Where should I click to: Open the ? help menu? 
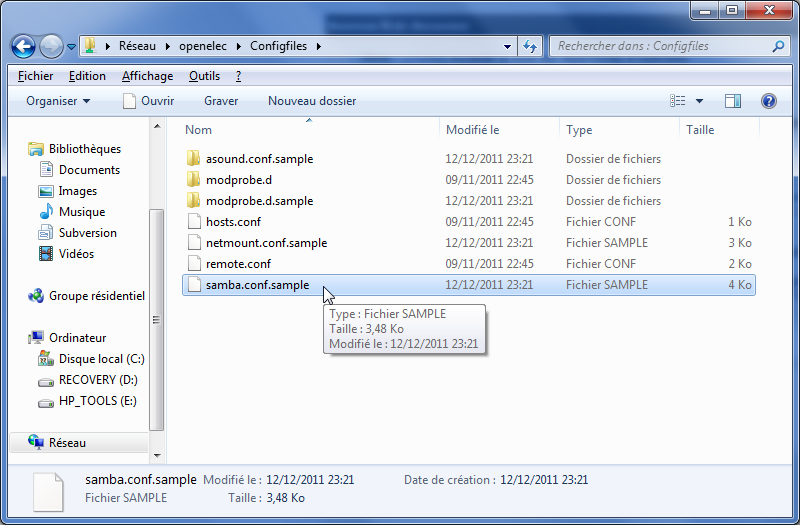click(x=238, y=76)
